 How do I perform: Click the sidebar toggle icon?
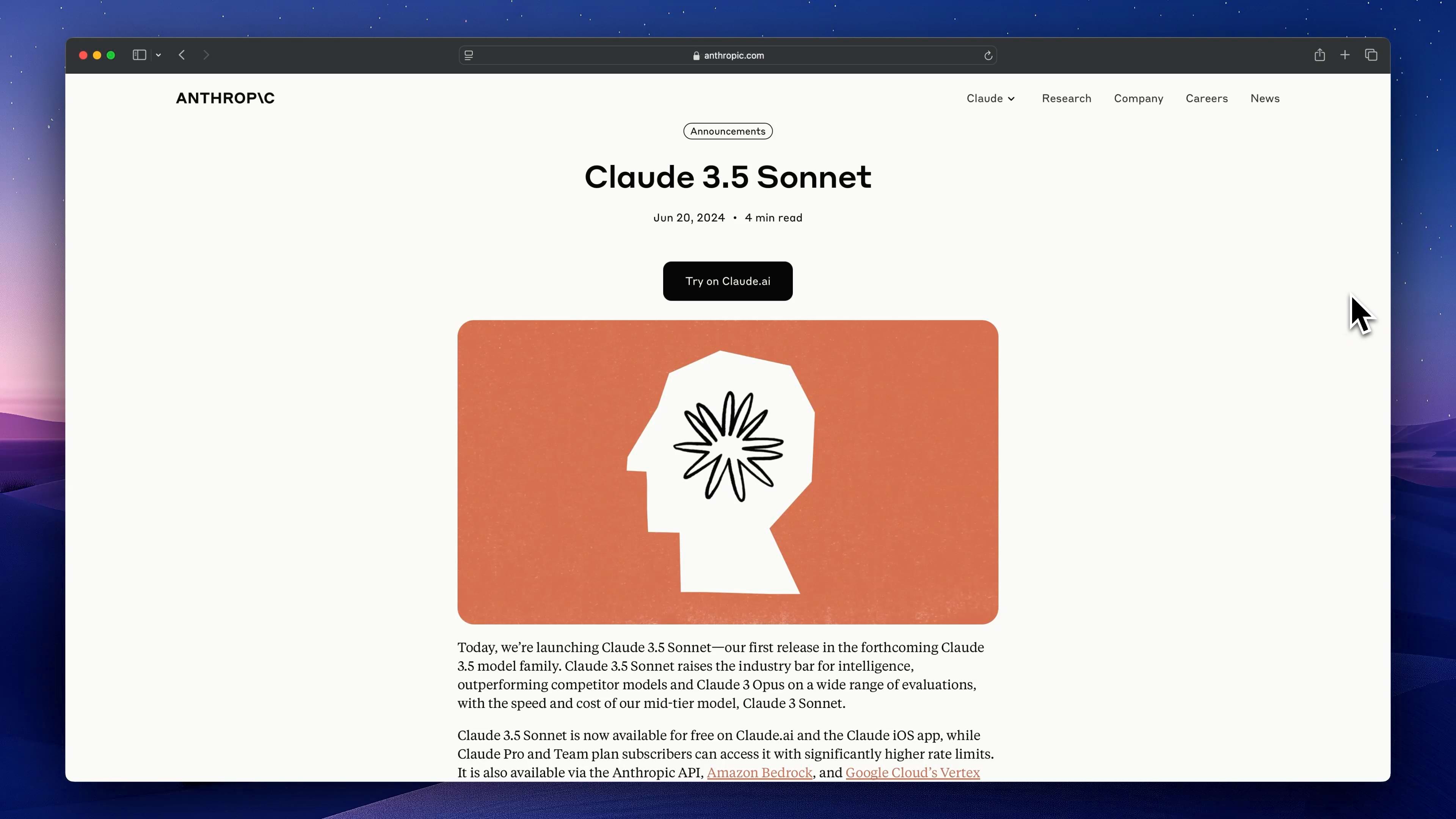click(x=140, y=55)
